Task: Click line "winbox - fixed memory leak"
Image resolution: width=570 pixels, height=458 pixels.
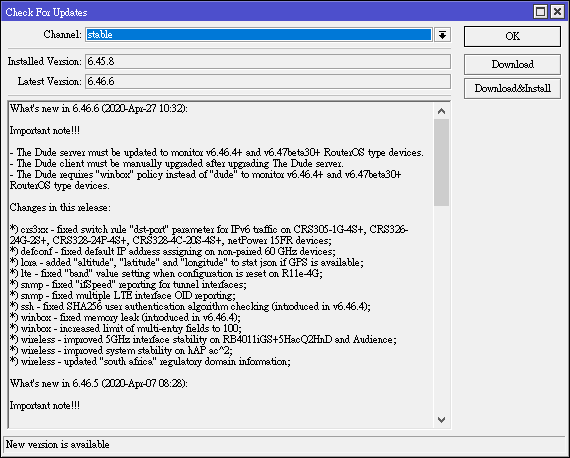Action: coord(125,317)
